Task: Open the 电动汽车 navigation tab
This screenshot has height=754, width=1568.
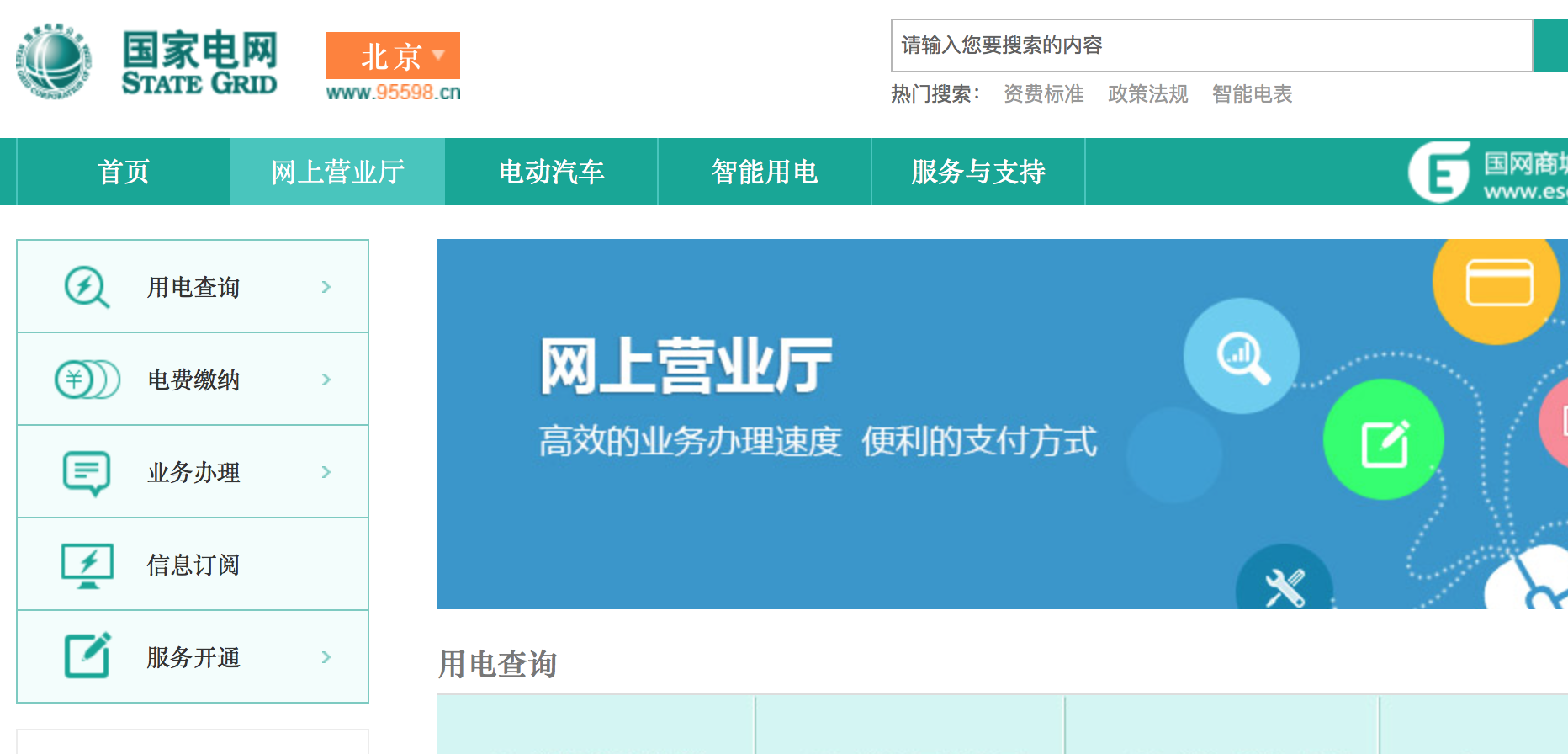Action: point(551,172)
